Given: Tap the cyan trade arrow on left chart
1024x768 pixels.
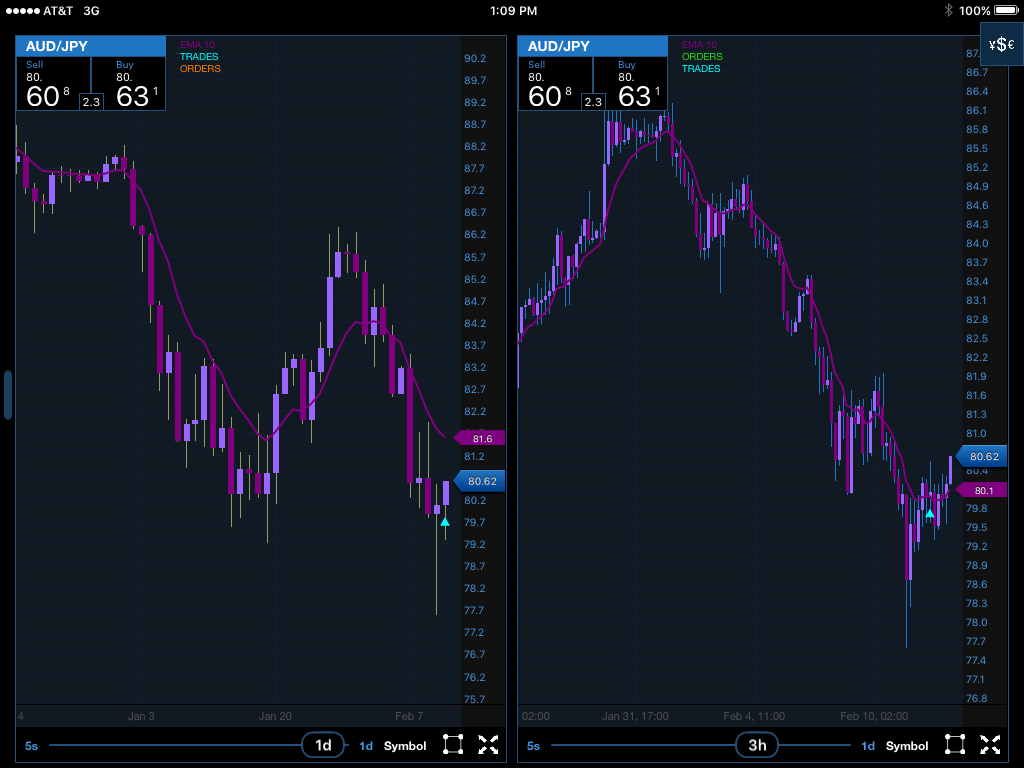Looking at the screenshot, I should point(445,521).
